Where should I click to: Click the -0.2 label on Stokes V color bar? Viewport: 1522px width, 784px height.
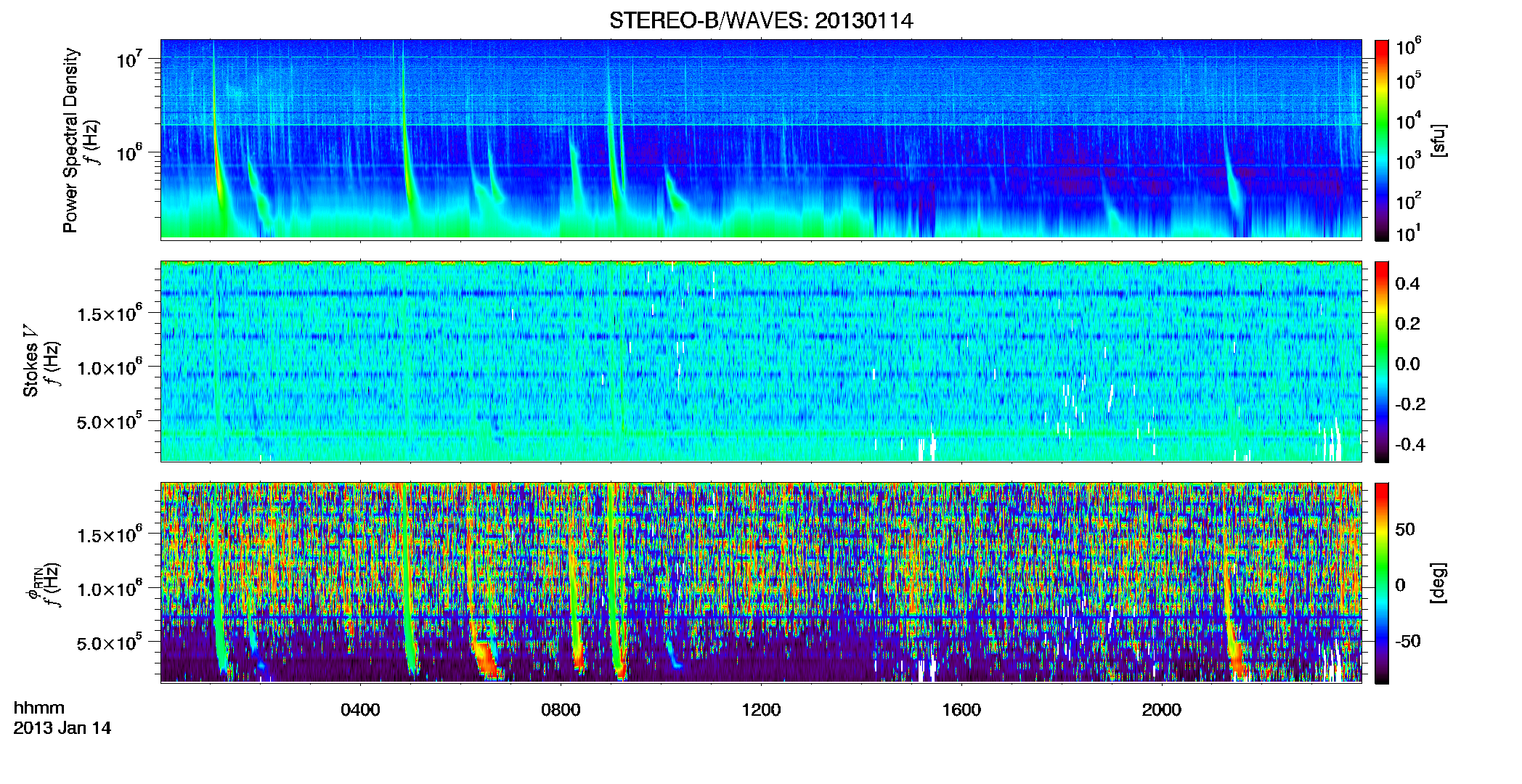pos(1410,404)
